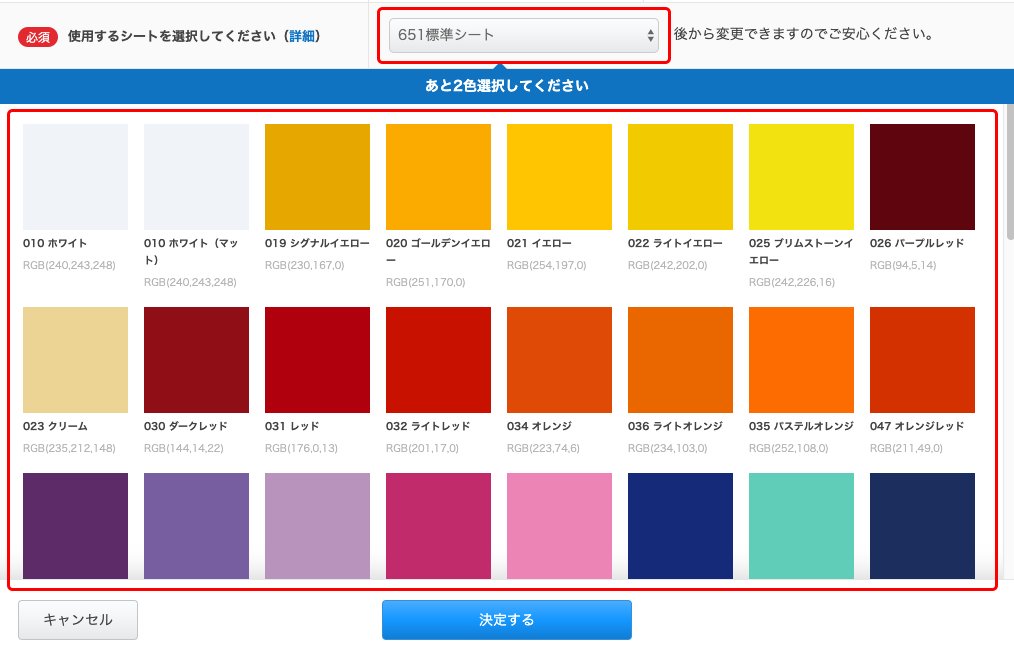Select the 020 ゴールデンイエロー swatch

(437, 175)
